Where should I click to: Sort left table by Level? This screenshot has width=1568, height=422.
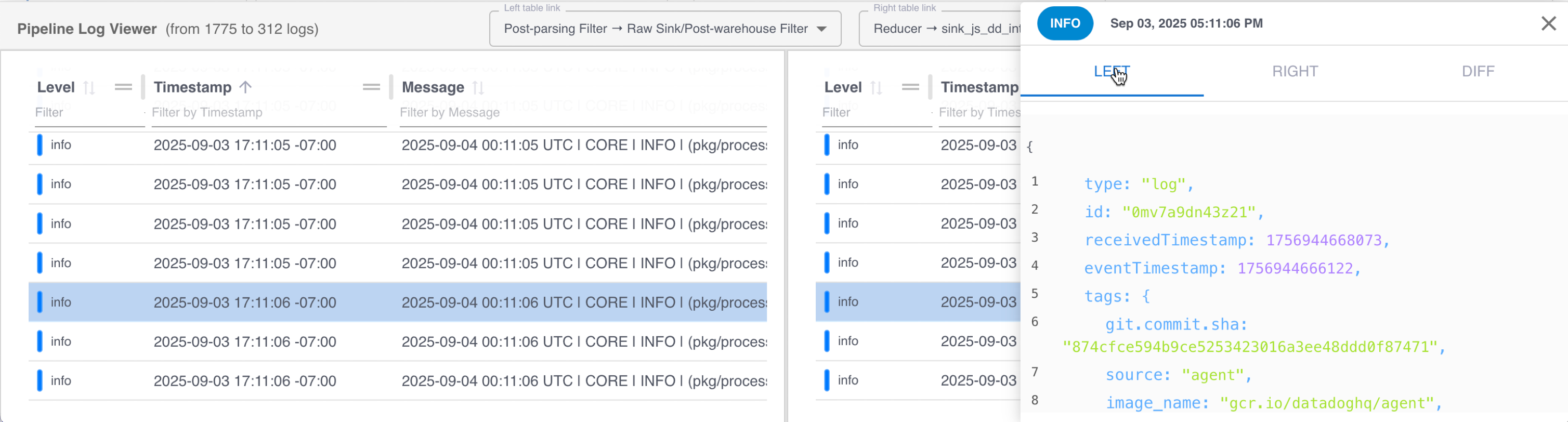pos(89,87)
